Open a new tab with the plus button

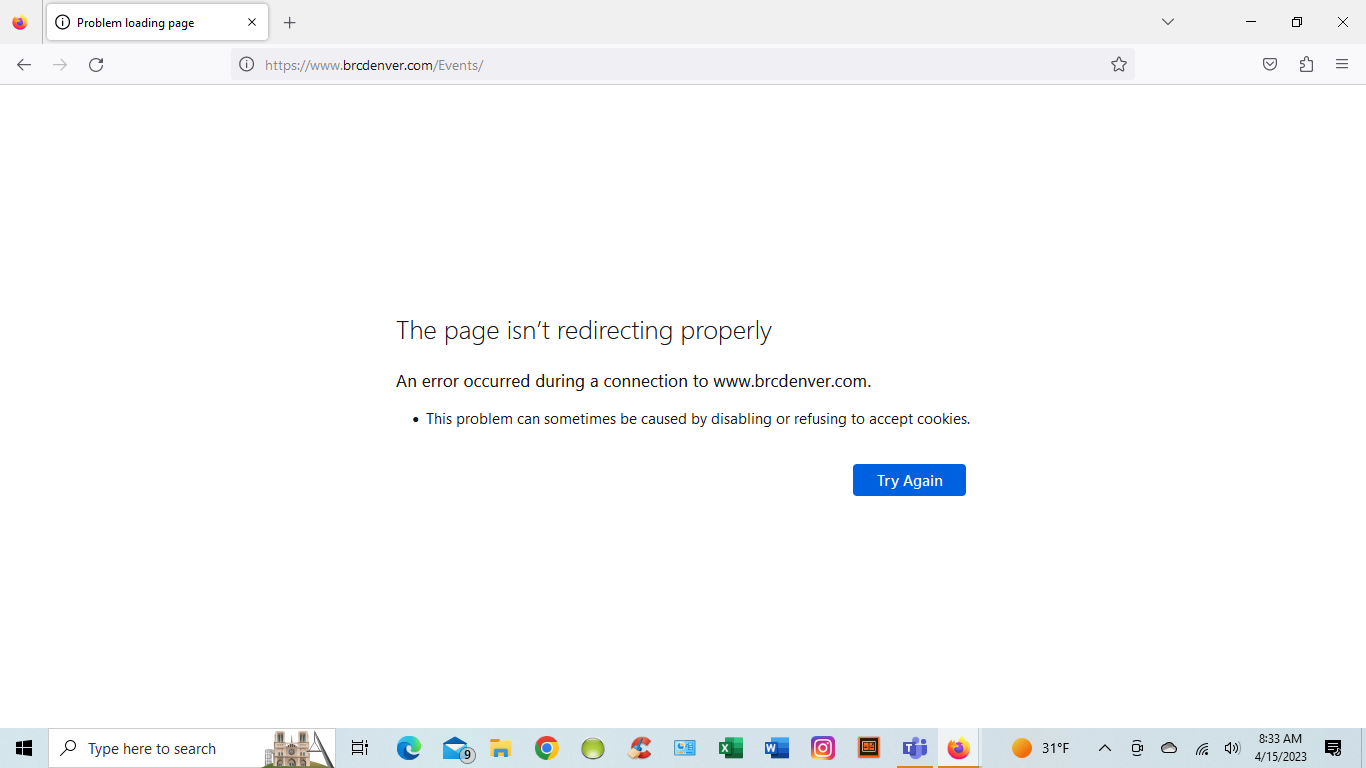coord(290,22)
